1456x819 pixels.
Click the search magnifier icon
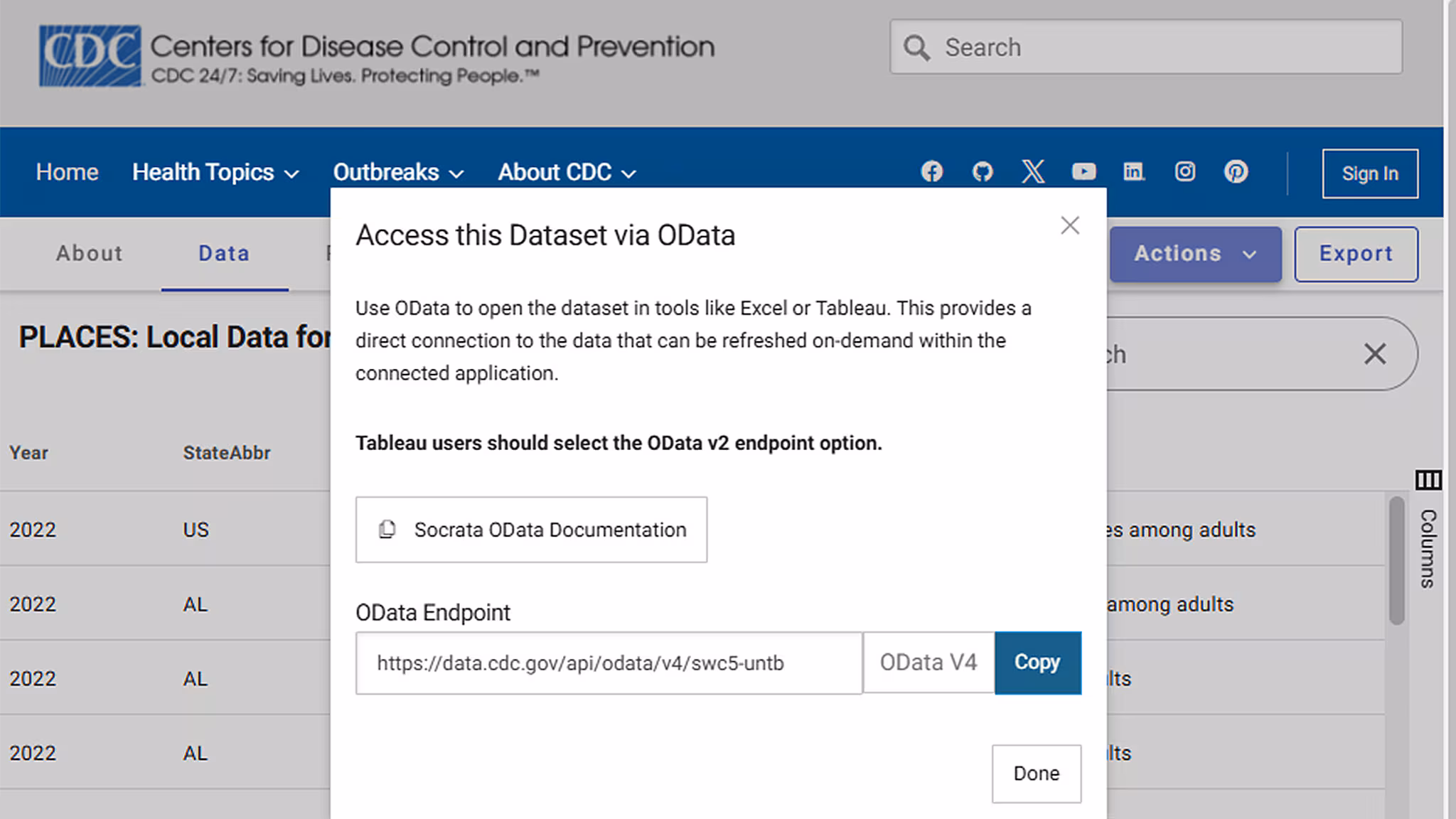(916, 48)
